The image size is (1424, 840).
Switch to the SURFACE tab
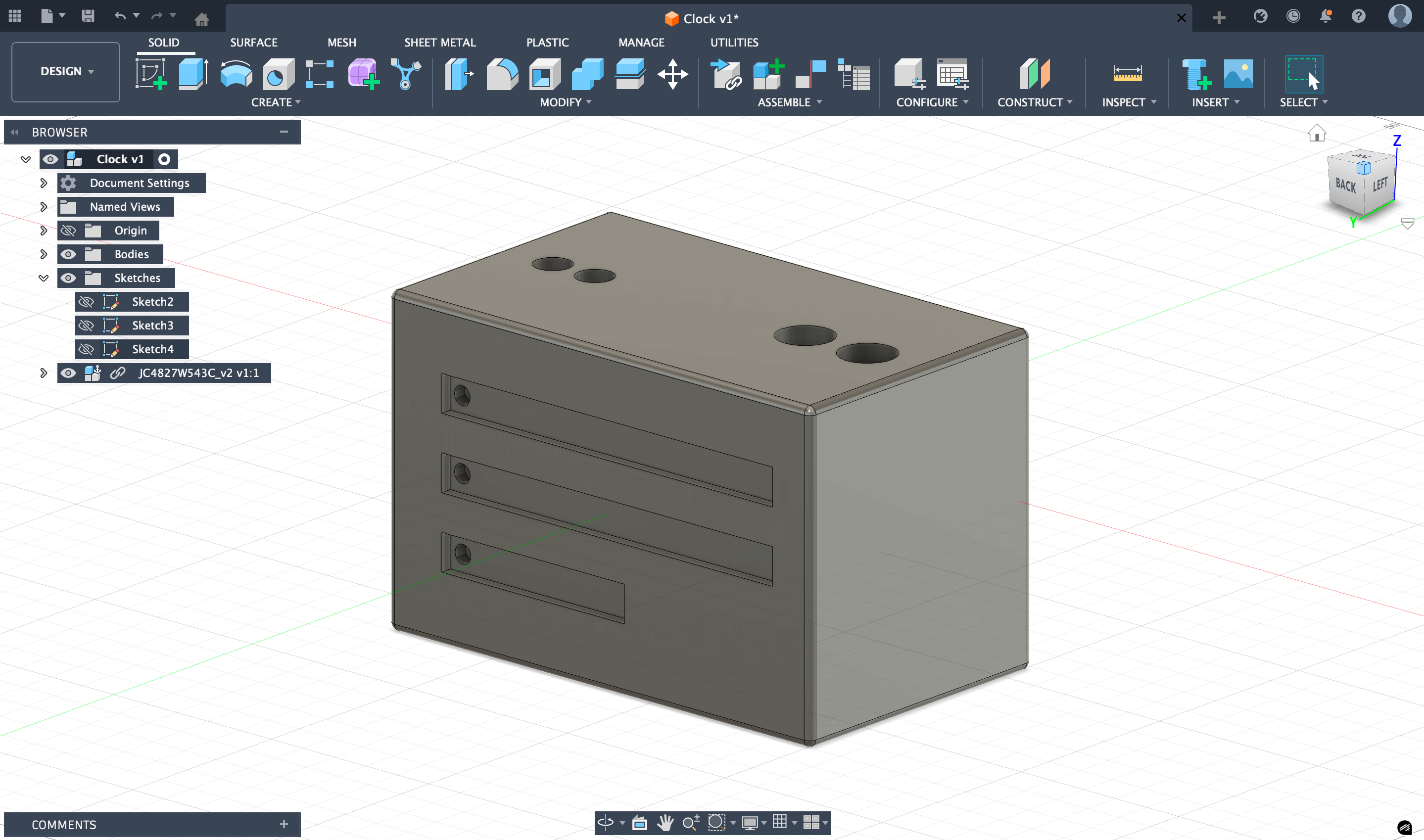253,43
